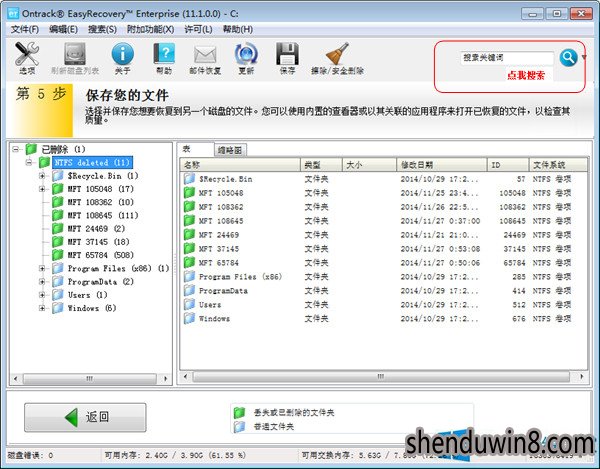Expand the Users tree node

click(42, 295)
